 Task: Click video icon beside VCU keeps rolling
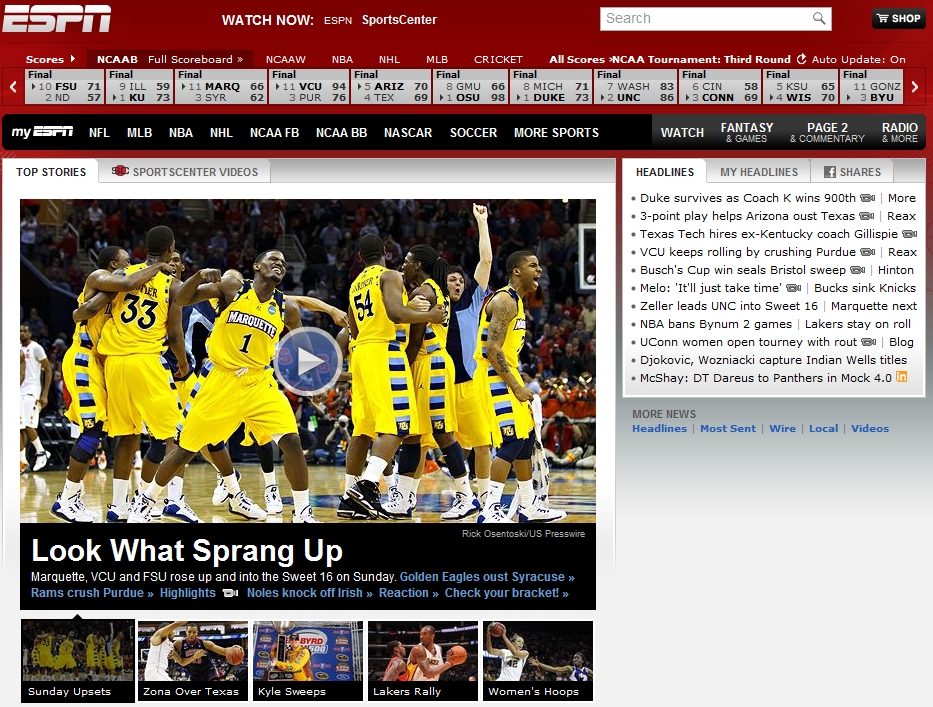pyautogui.click(x=868, y=252)
